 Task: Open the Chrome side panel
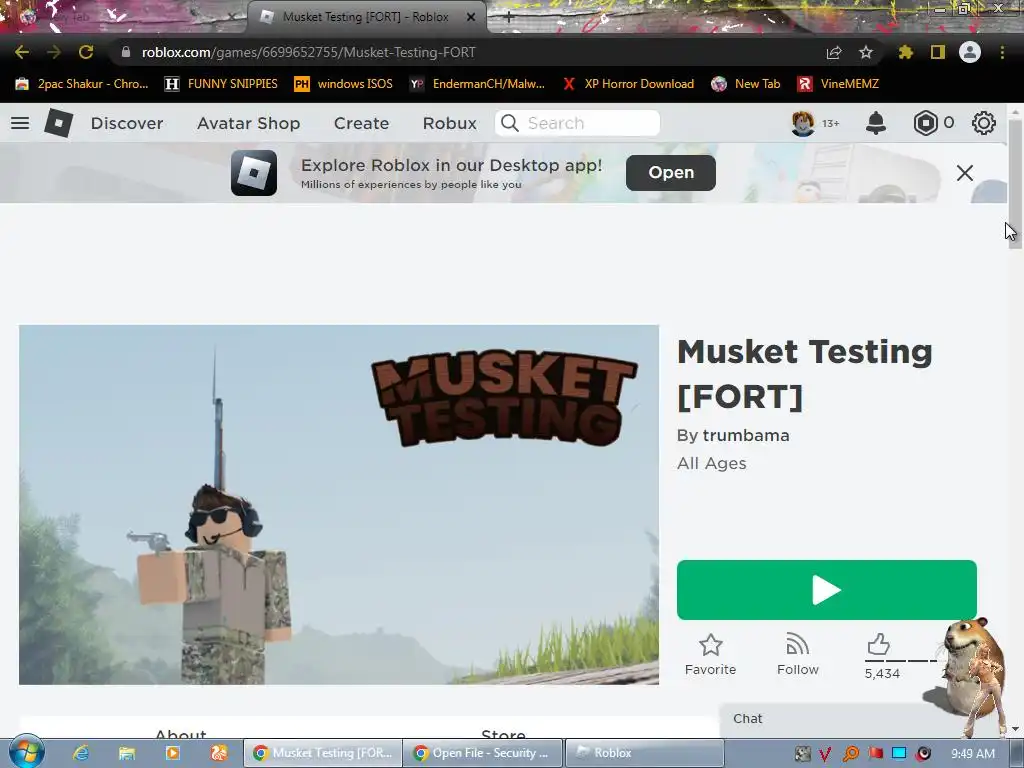pos(938,52)
